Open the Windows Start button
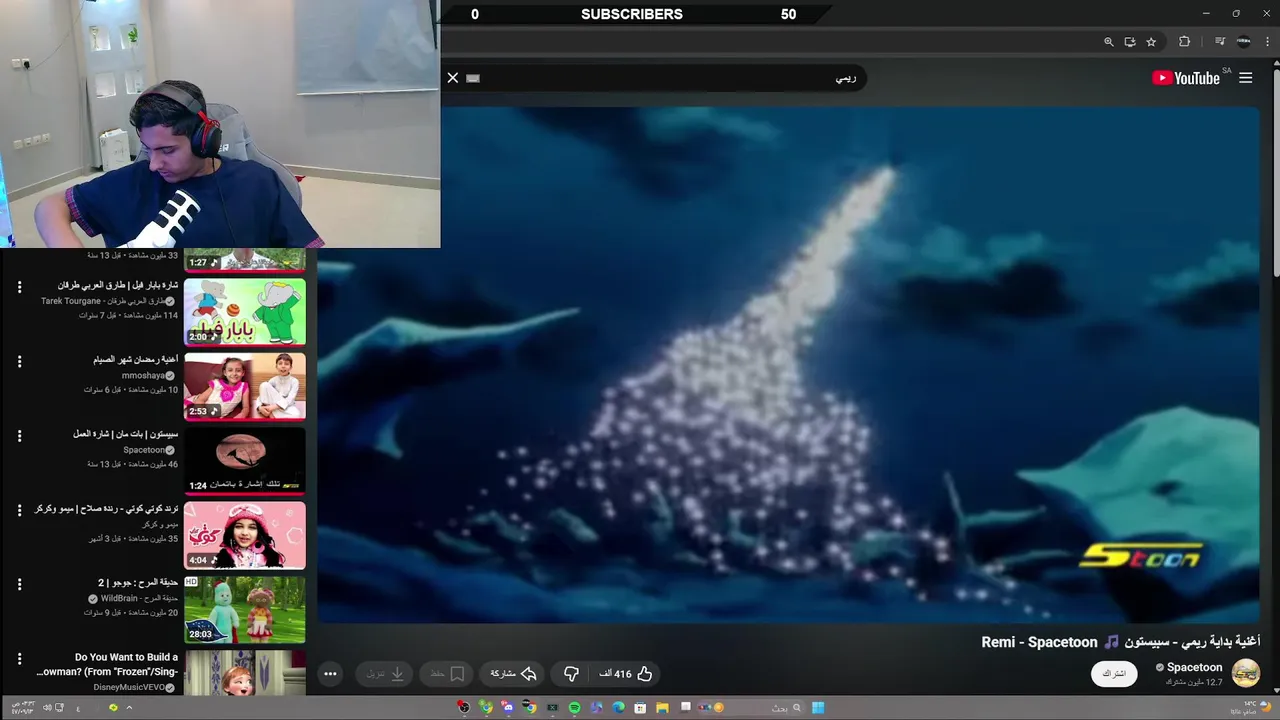 818,708
